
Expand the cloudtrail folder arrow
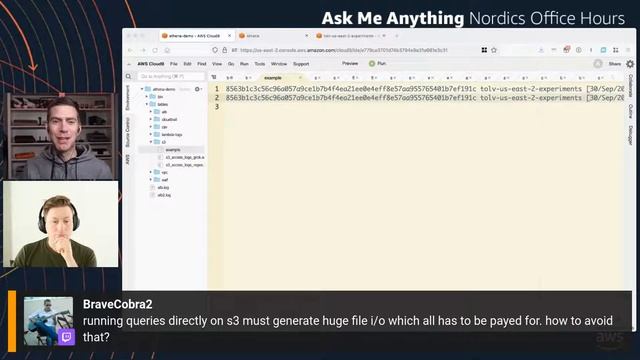click(151, 120)
